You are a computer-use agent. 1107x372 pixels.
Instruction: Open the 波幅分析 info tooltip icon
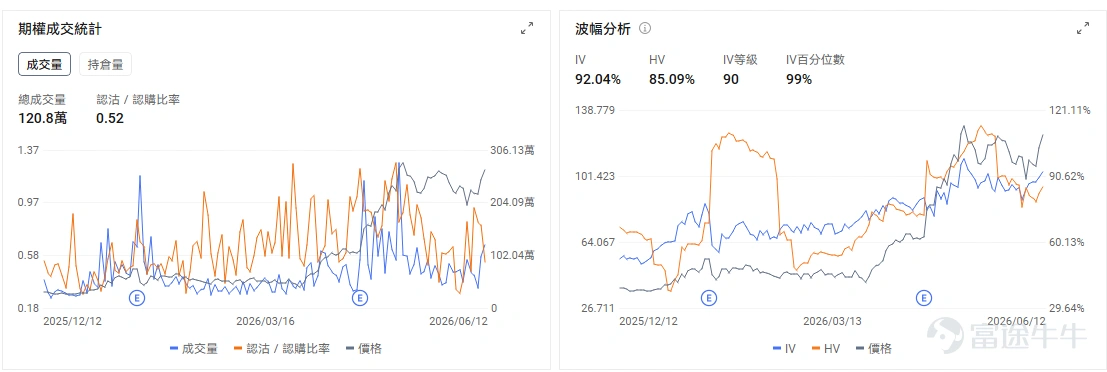(x=645, y=28)
